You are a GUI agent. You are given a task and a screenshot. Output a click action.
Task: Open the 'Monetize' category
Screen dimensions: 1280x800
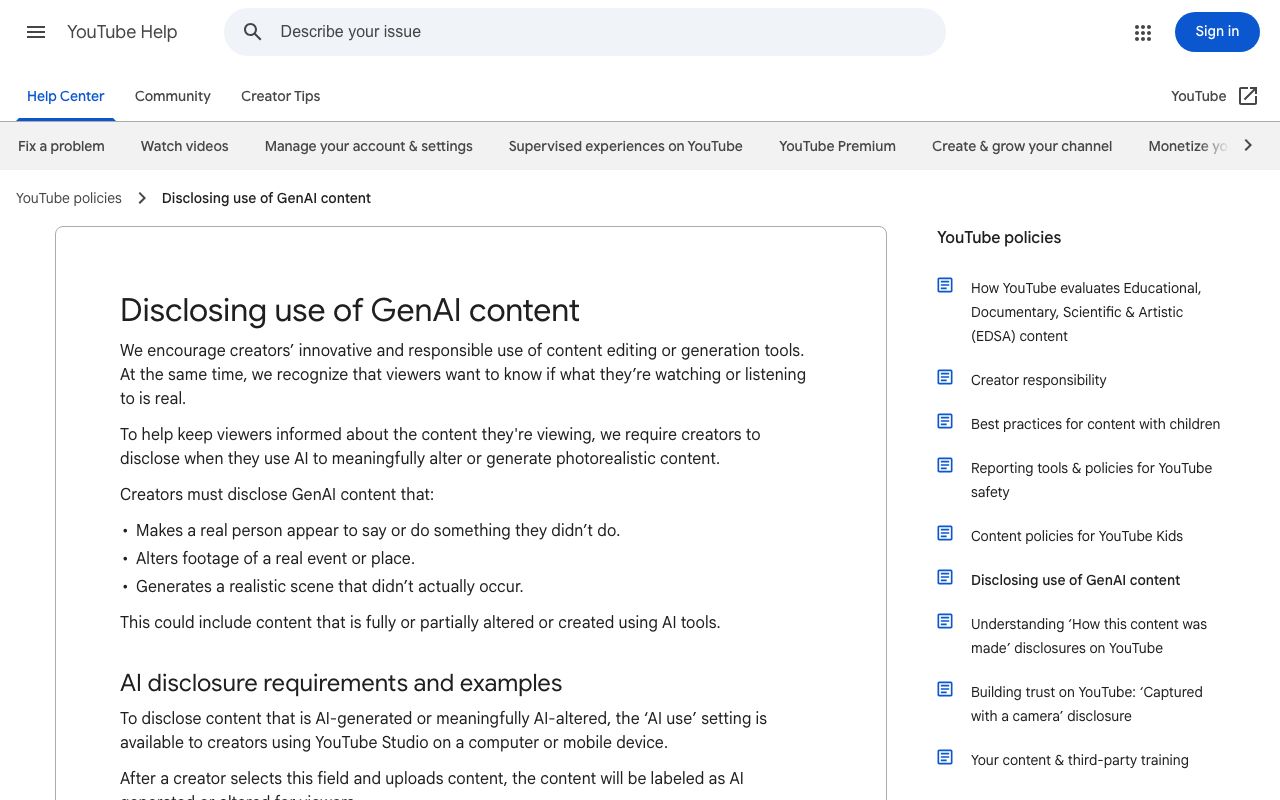[x=1188, y=146]
